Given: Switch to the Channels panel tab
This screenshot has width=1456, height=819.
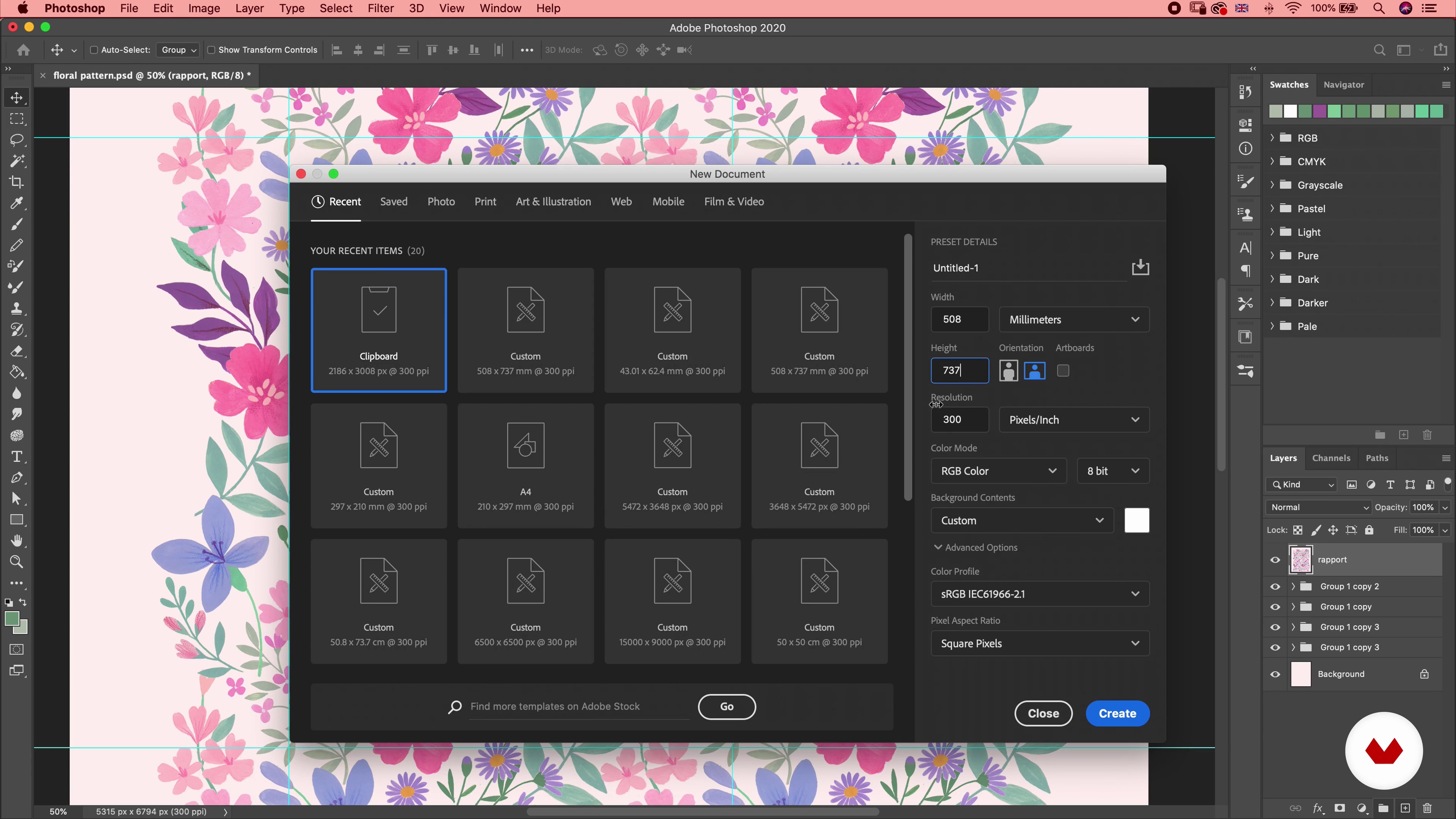Looking at the screenshot, I should coord(1331,458).
